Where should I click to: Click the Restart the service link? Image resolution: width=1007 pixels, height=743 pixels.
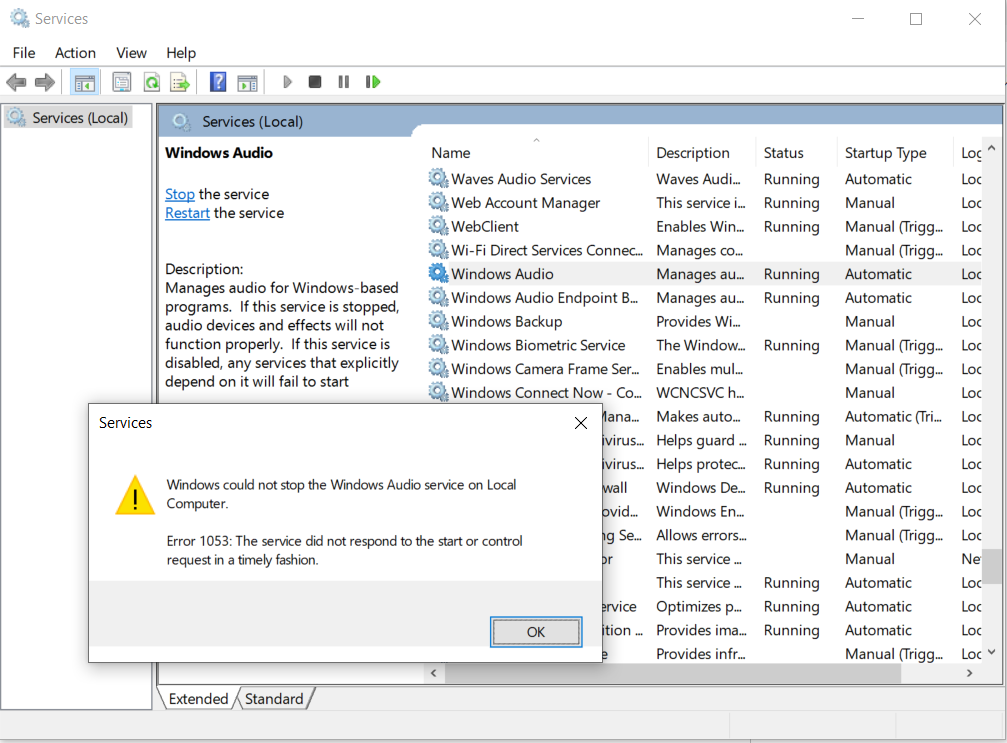click(188, 213)
